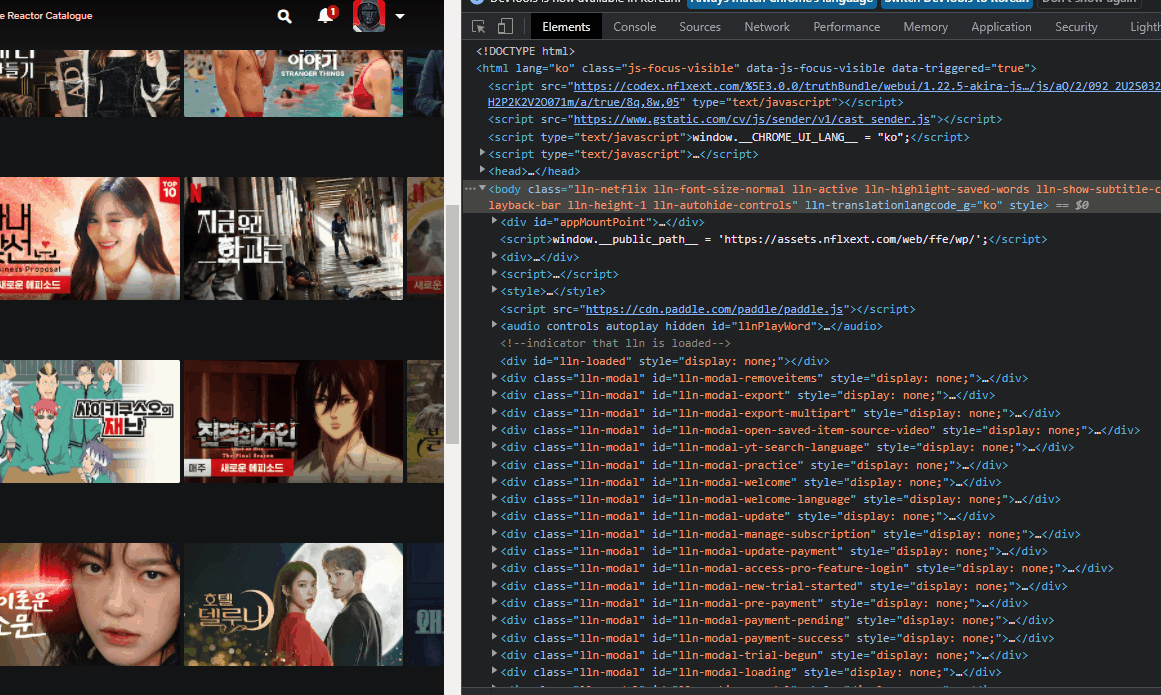Select the div id lln-loaded row

tap(664, 361)
